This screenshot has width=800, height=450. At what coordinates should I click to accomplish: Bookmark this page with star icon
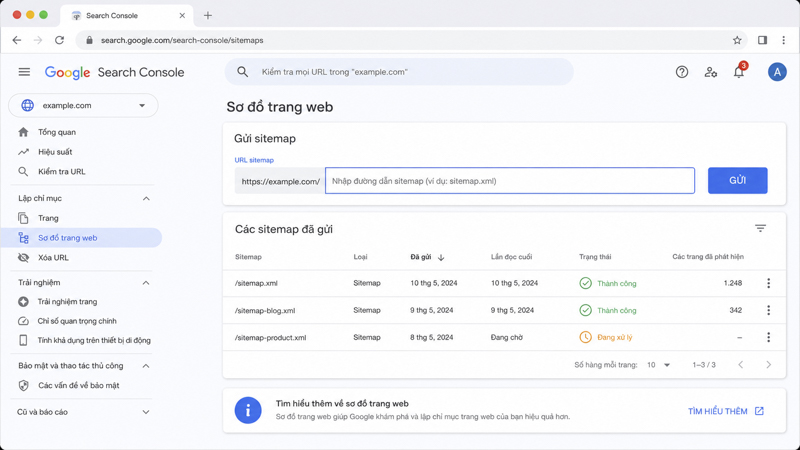tap(737, 40)
